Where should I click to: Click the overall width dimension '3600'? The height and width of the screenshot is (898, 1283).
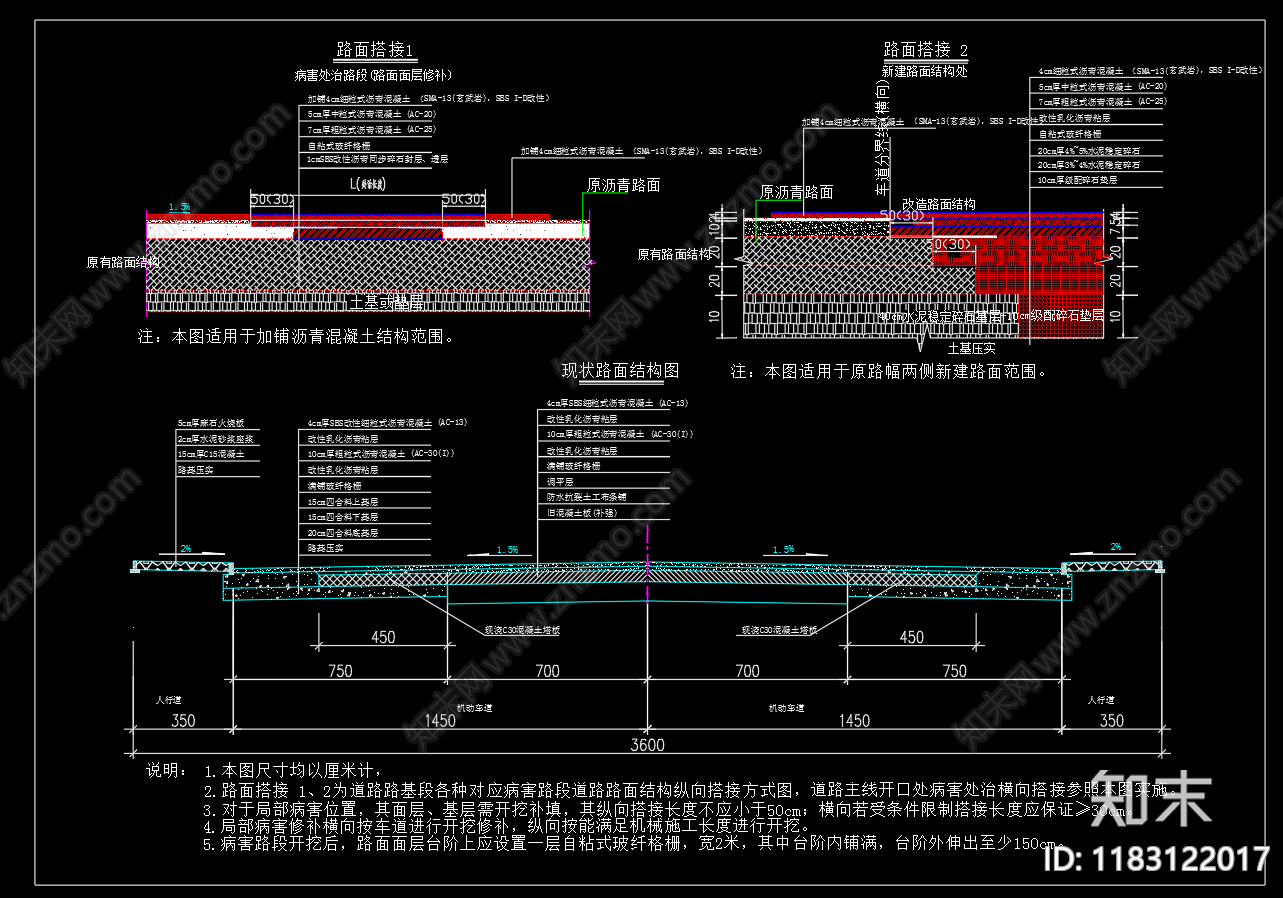[648, 745]
